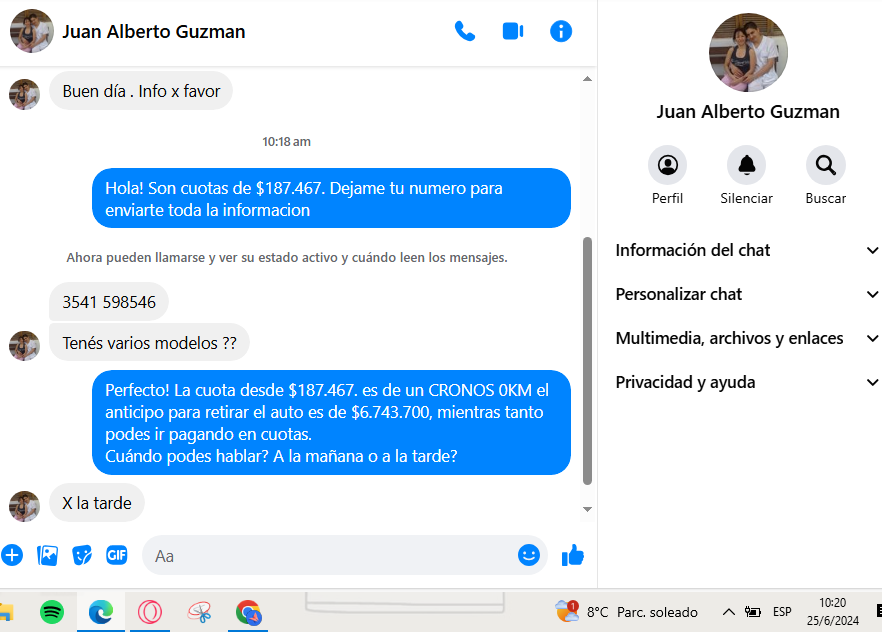The height and width of the screenshot is (632, 882).
Task: Select the '3541 598546' phone message
Action: [x=109, y=302]
